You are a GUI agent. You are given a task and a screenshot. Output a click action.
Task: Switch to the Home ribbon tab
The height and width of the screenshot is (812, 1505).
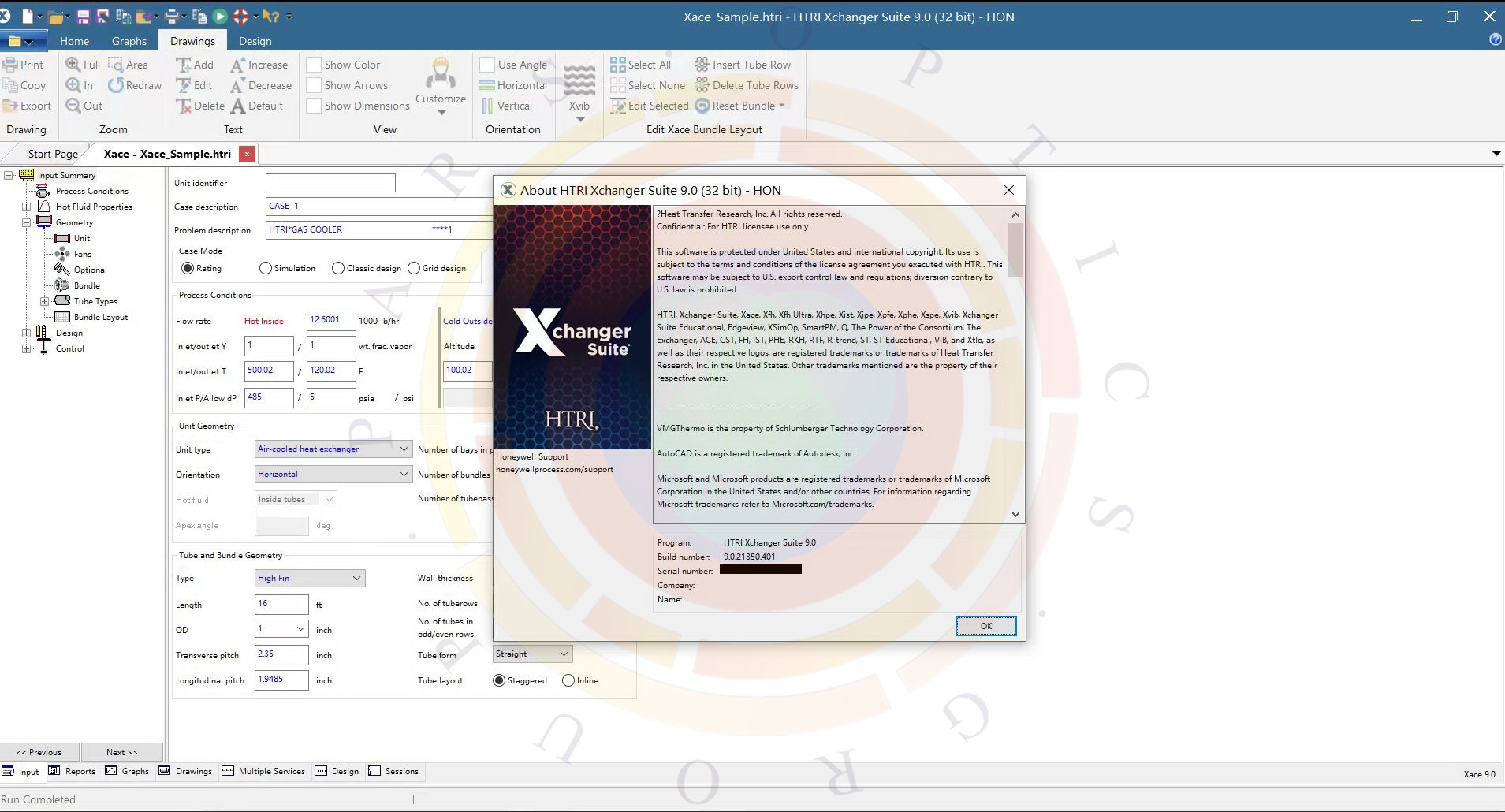pos(74,41)
